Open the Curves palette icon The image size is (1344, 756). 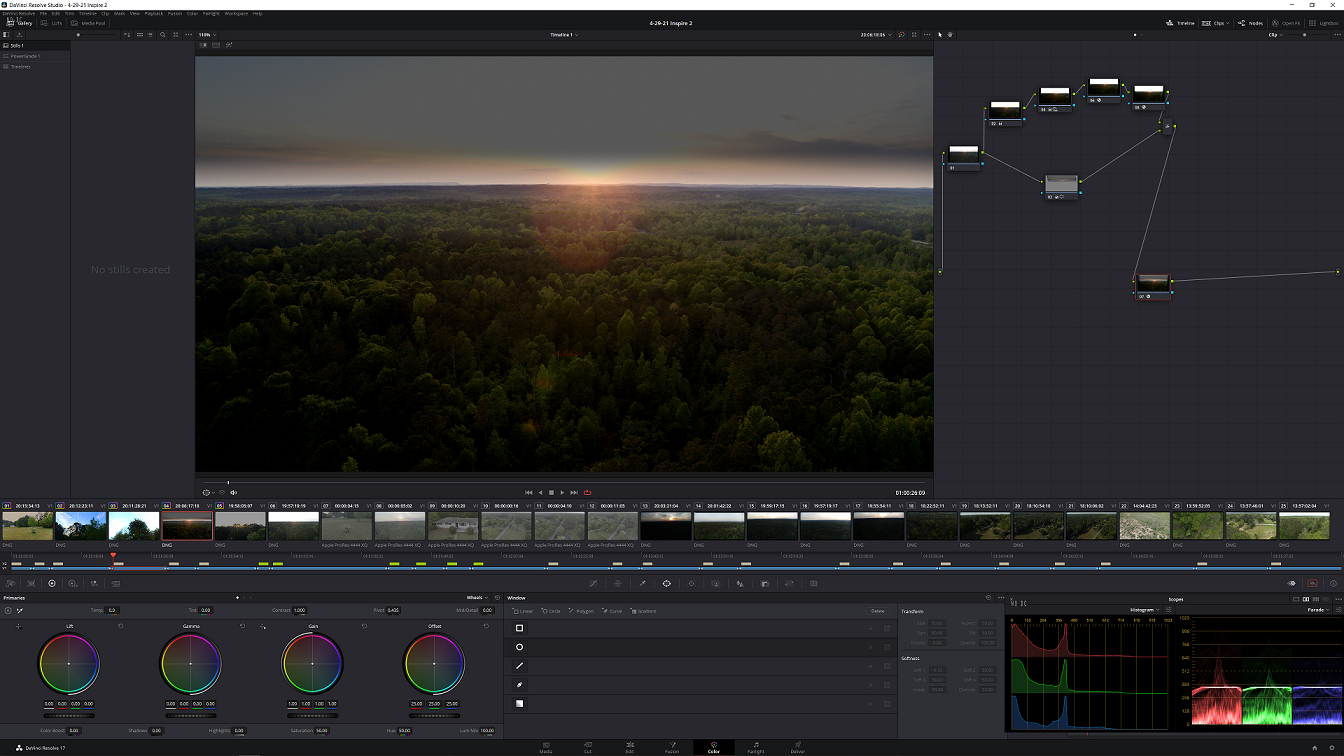click(593, 583)
